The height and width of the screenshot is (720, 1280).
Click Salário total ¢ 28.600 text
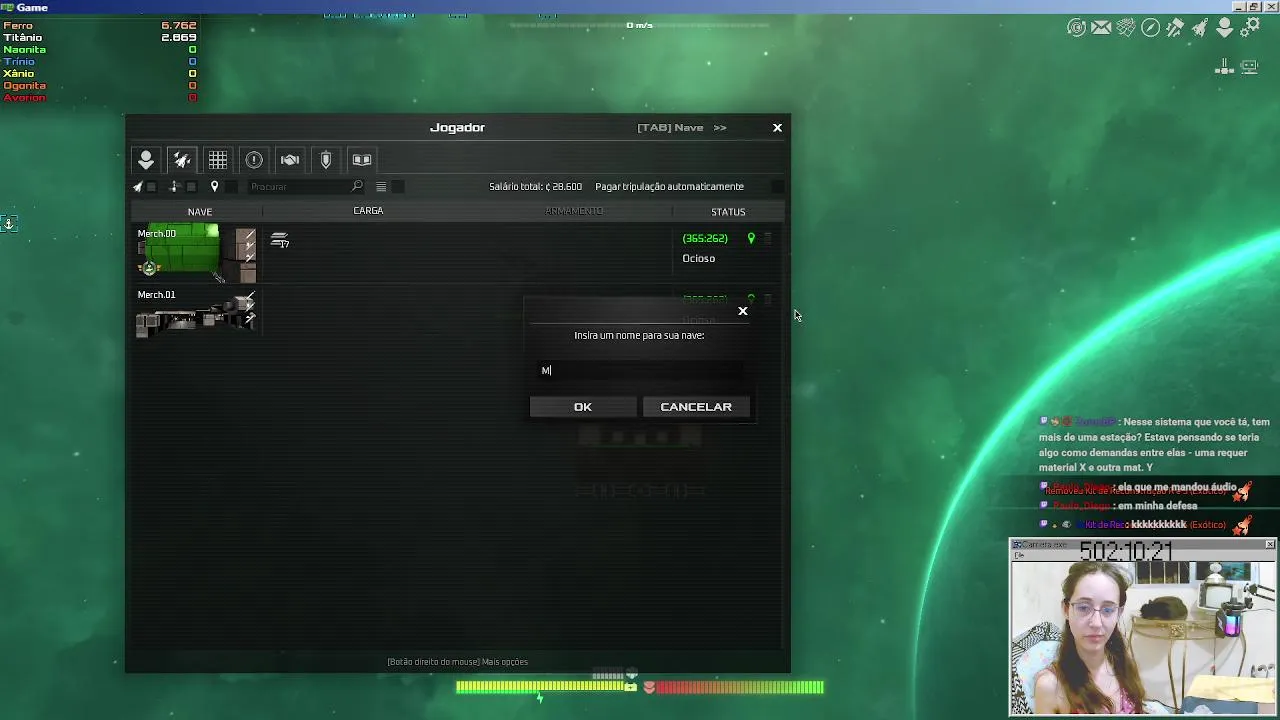point(535,187)
